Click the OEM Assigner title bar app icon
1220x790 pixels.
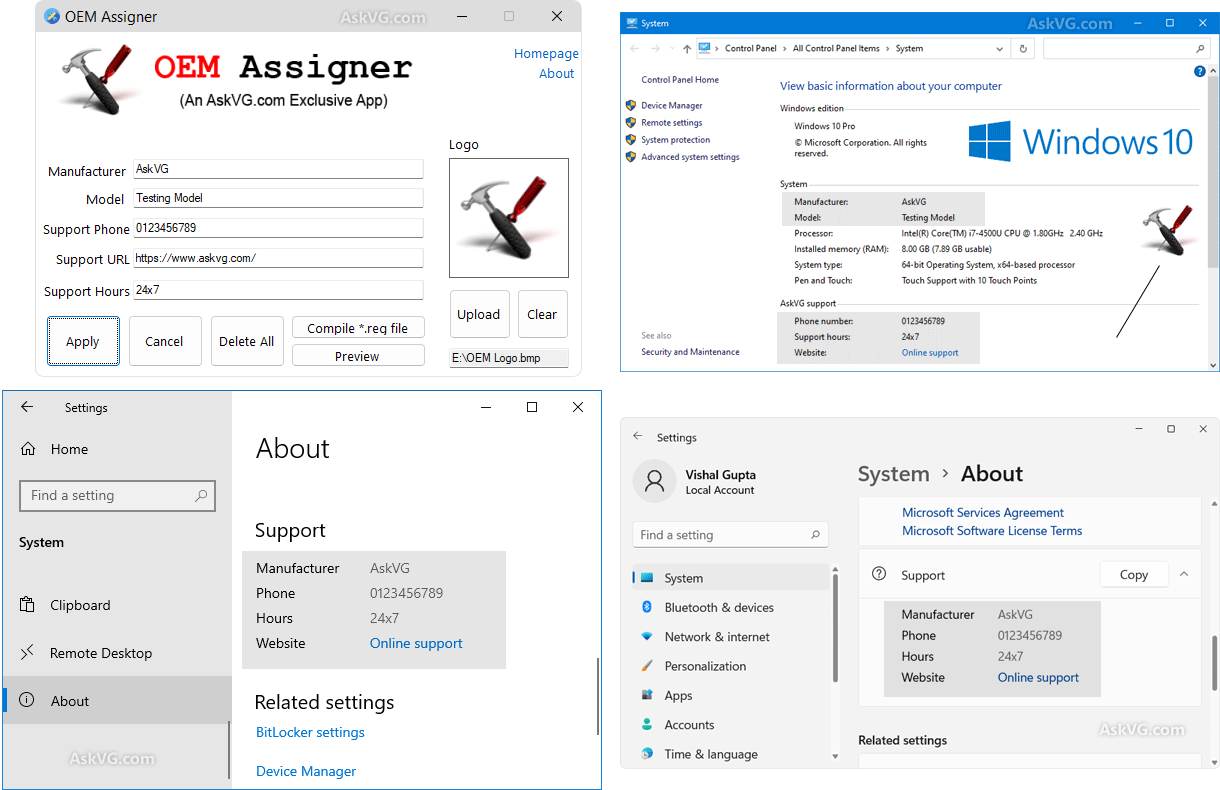coord(52,16)
